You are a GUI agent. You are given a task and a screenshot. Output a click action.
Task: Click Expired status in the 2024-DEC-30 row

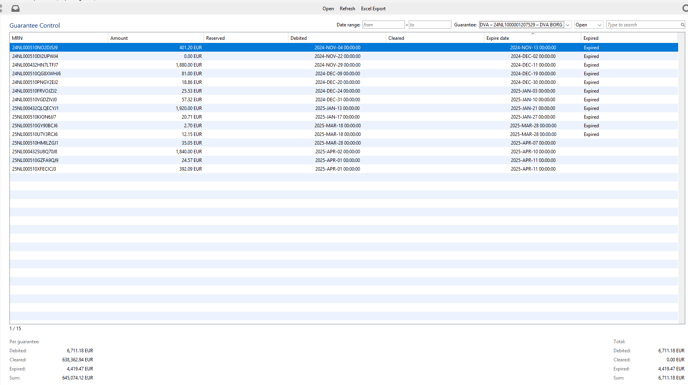coord(591,82)
